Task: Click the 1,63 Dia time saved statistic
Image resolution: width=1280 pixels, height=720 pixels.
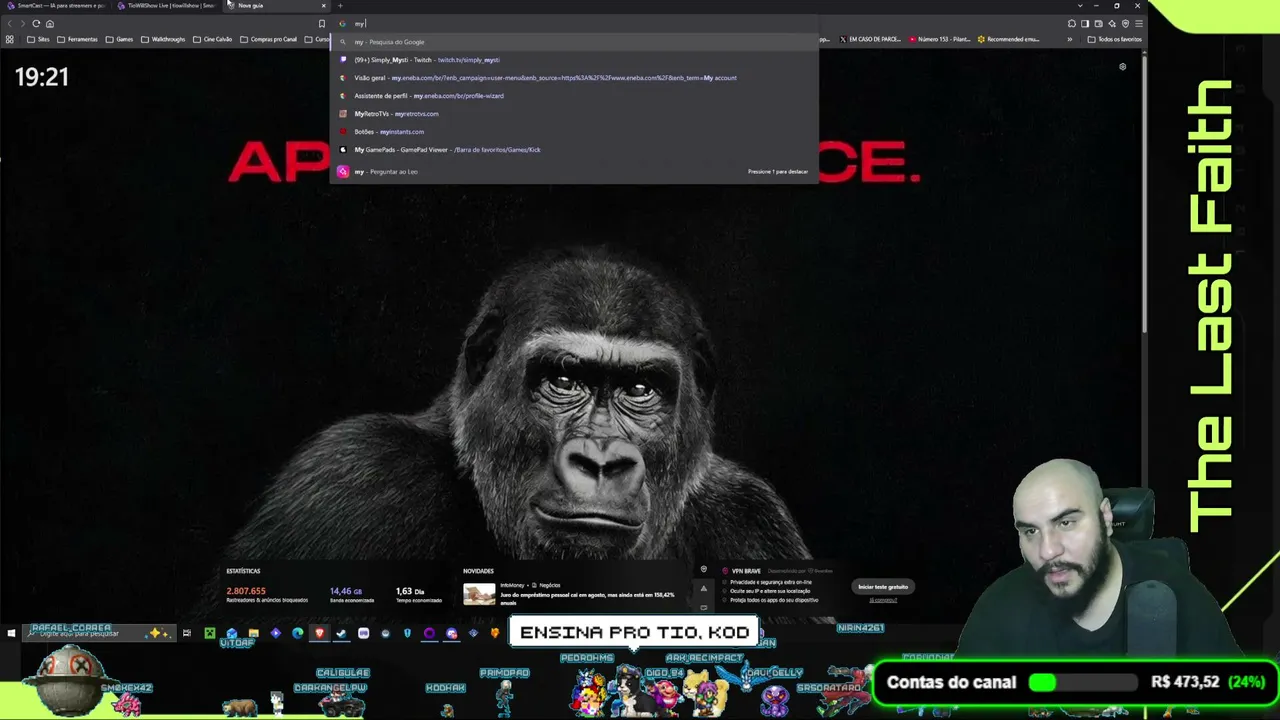Action: click(x=411, y=591)
